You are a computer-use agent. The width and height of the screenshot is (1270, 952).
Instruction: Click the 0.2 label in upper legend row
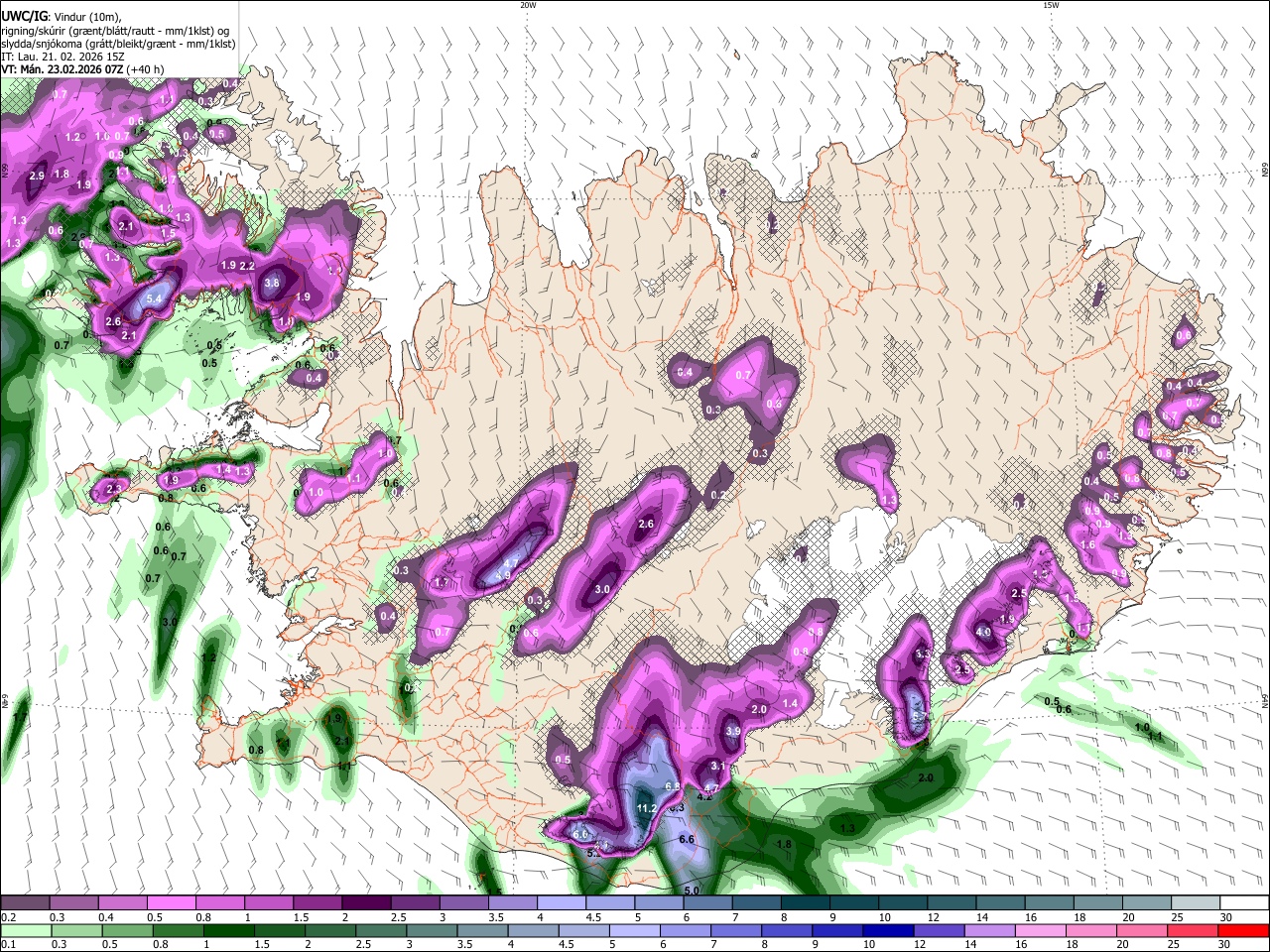coord(8,917)
